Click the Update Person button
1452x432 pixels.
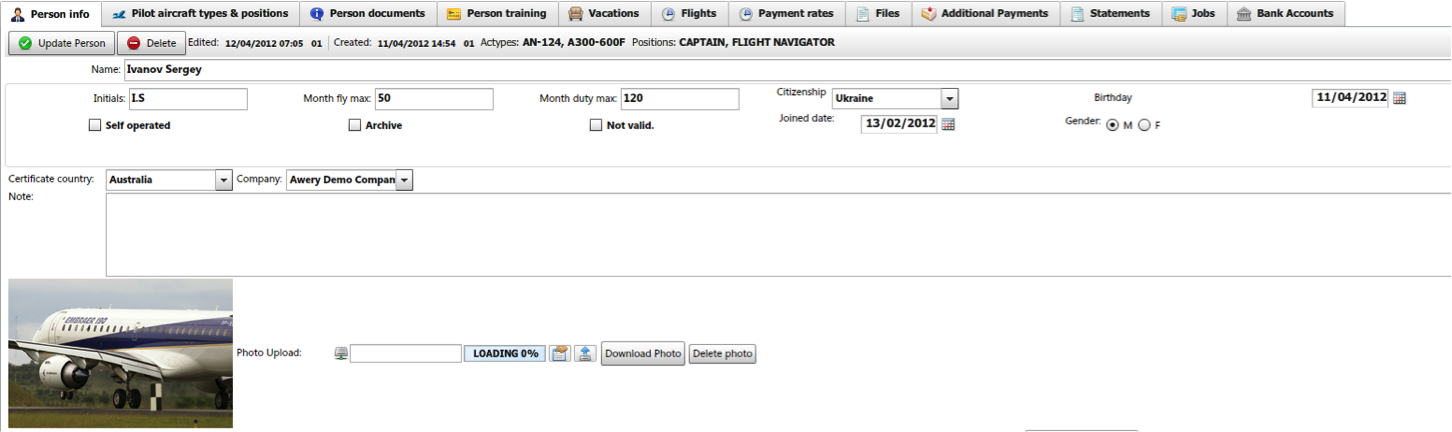(62, 43)
